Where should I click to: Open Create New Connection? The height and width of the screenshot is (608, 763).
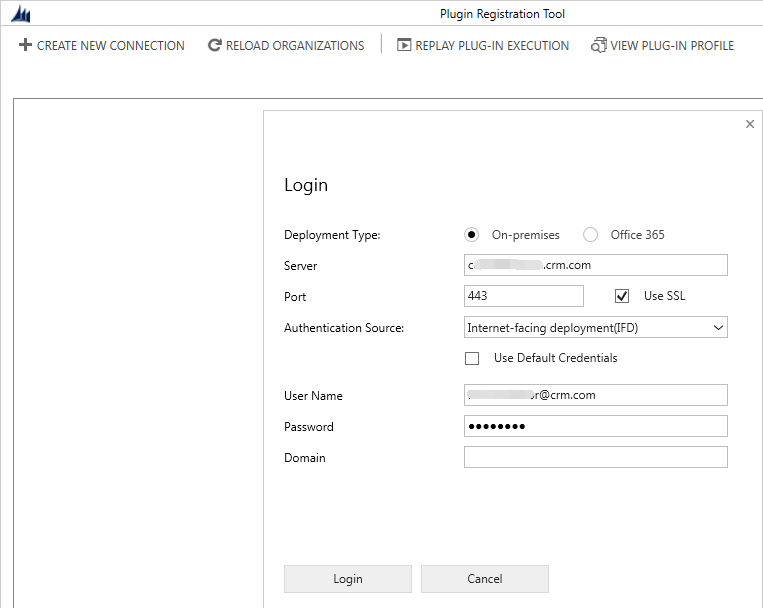pyautogui.click(x=102, y=45)
